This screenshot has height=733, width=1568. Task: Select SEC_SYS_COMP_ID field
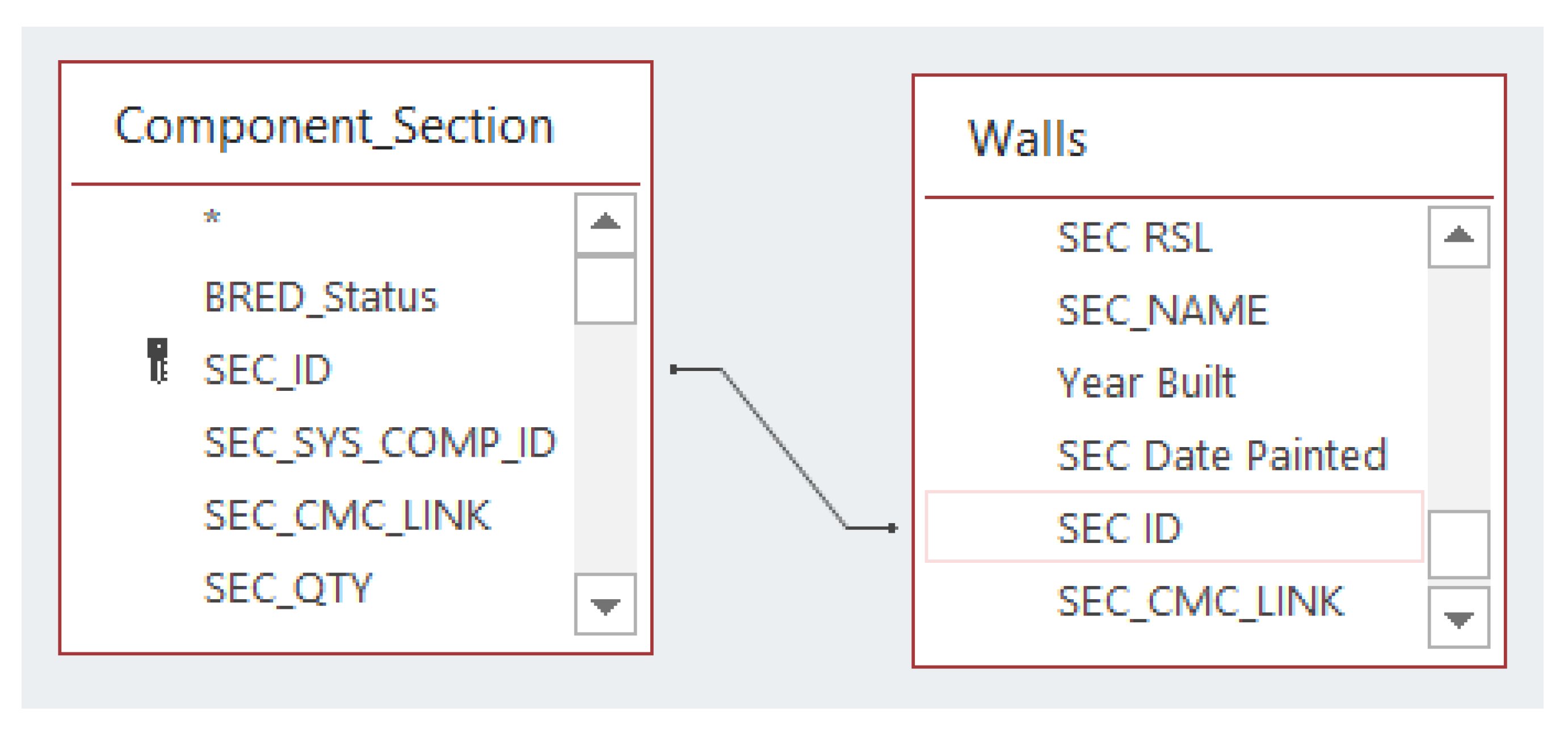pos(380,442)
